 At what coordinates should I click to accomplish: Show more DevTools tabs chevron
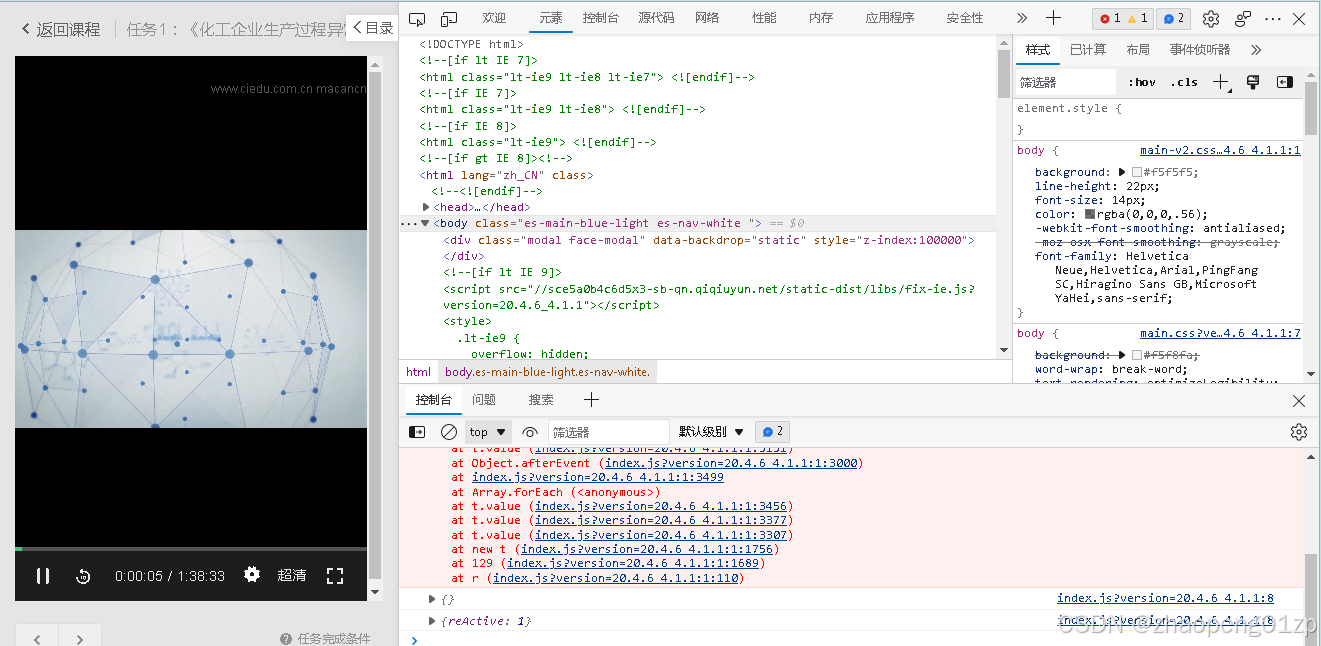point(1021,18)
